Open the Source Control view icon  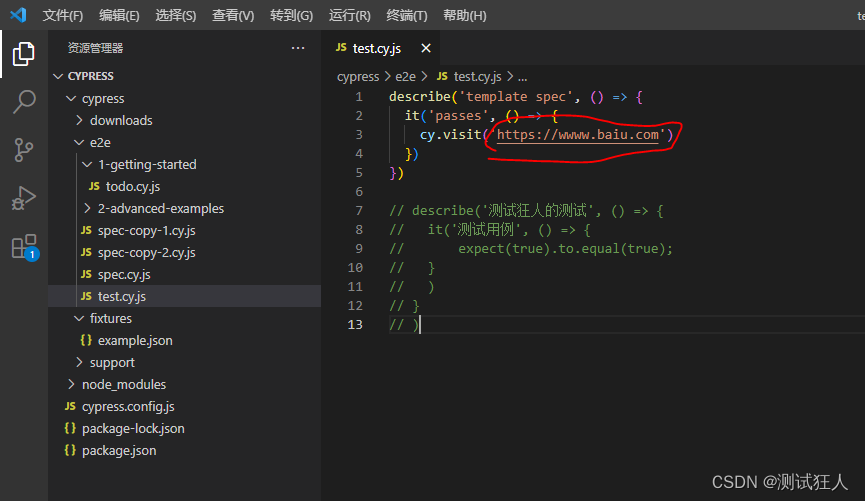click(x=24, y=150)
